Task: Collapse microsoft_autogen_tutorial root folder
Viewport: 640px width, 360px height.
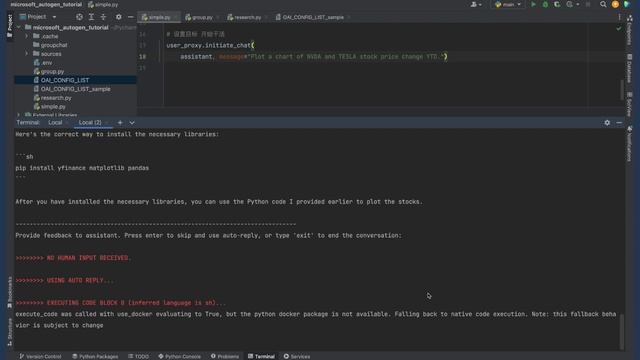Action: [x=18, y=27]
